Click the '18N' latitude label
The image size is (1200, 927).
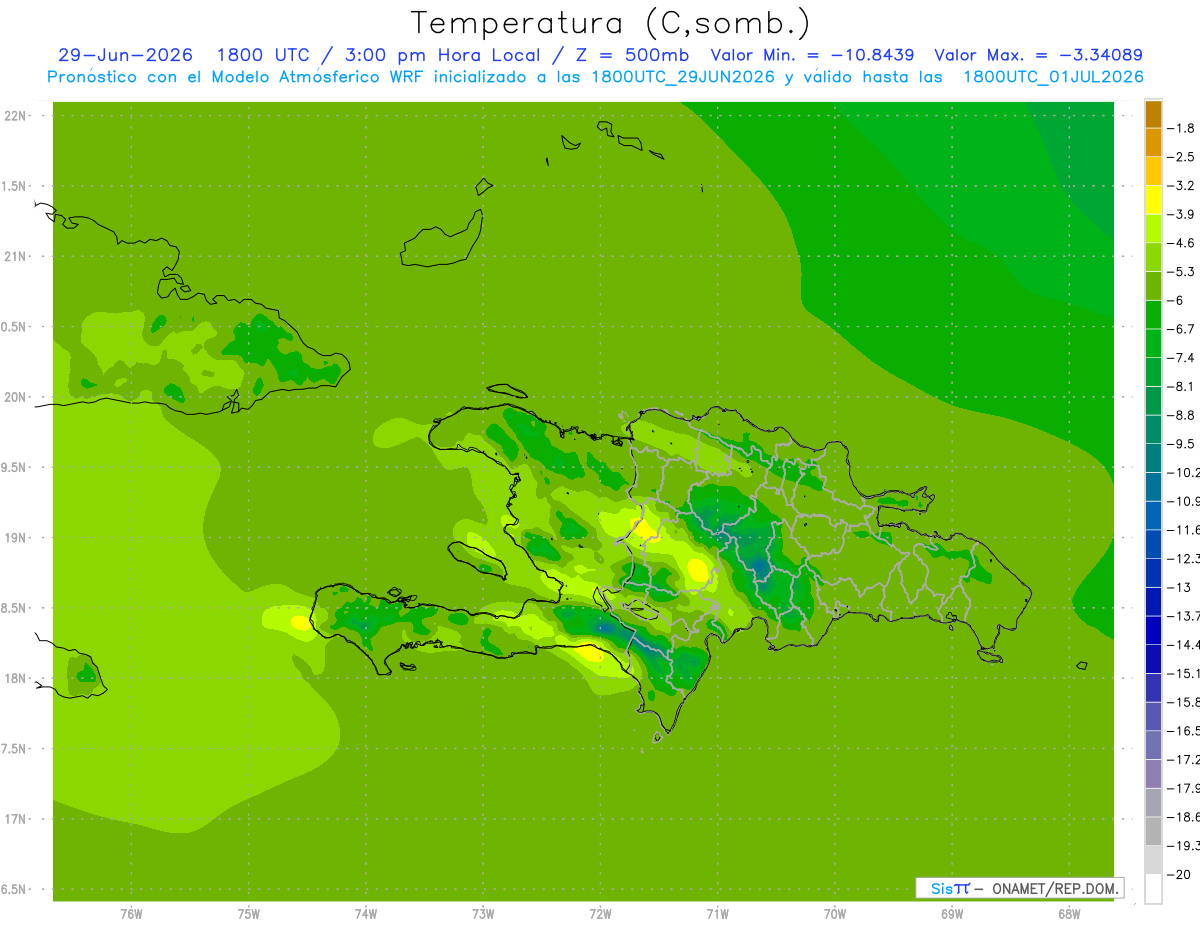pos(16,678)
